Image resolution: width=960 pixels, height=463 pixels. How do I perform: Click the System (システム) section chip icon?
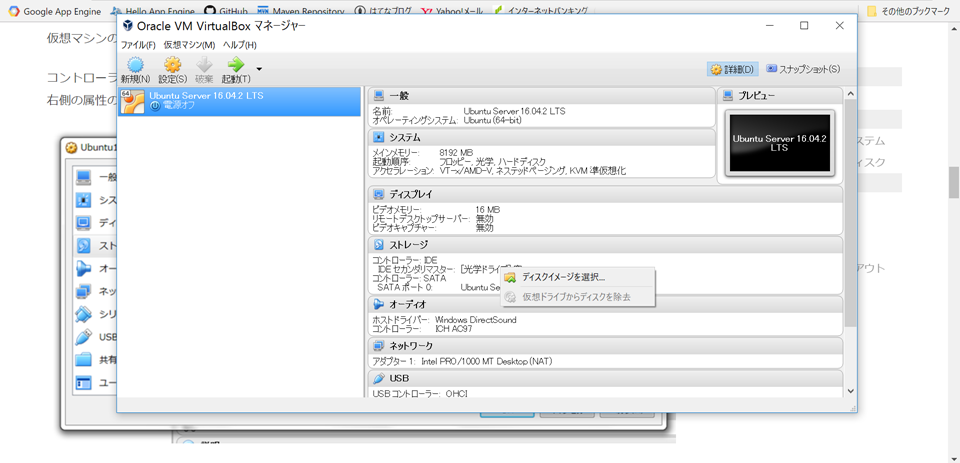point(379,137)
